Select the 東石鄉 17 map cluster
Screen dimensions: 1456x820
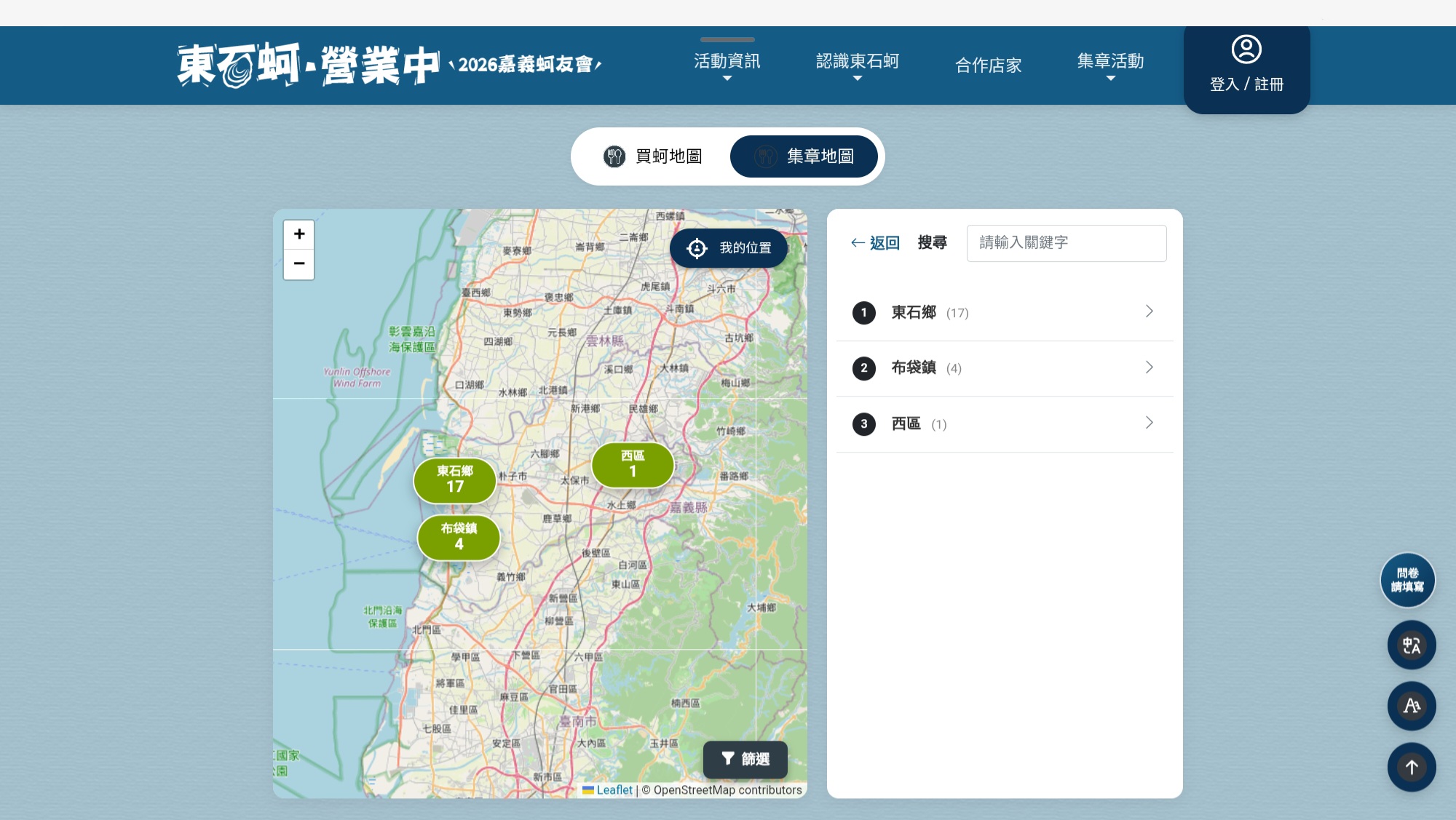[455, 479]
